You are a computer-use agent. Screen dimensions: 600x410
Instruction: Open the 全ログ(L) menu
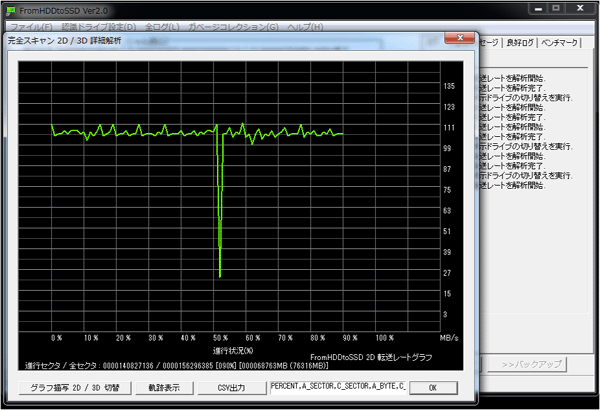tap(162, 27)
